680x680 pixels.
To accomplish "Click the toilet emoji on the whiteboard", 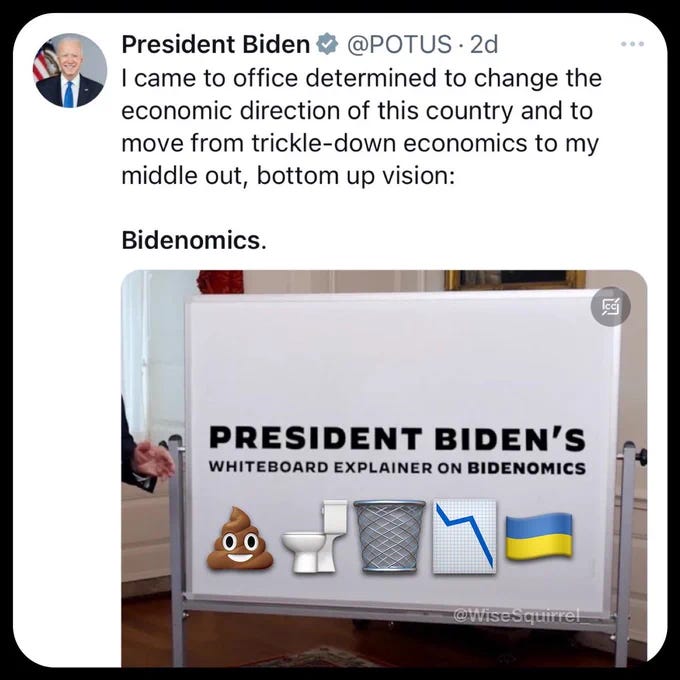I will click(314, 536).
